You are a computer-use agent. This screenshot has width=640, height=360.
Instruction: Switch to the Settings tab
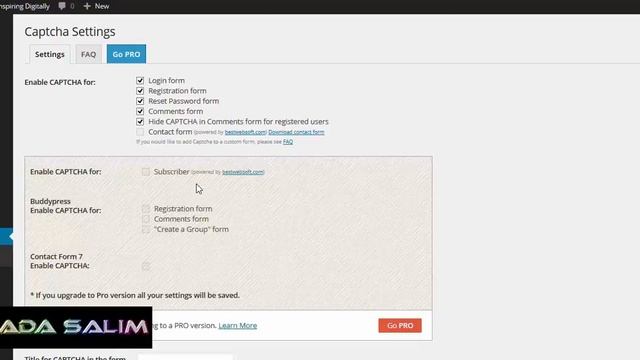(50, 54)
